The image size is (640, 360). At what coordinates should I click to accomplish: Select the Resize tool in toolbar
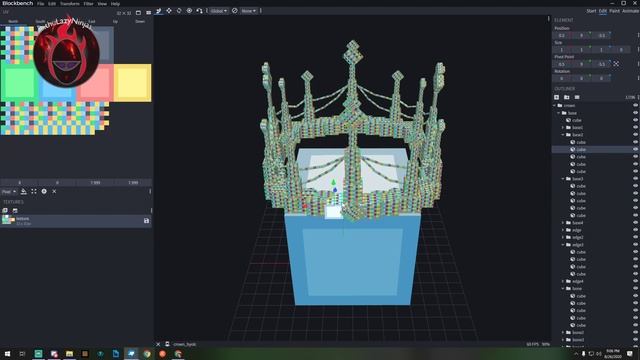(169, 11)
